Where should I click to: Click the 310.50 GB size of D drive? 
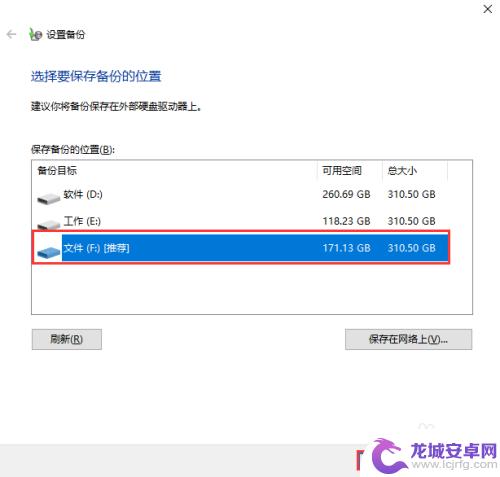[x=411, y=194]
